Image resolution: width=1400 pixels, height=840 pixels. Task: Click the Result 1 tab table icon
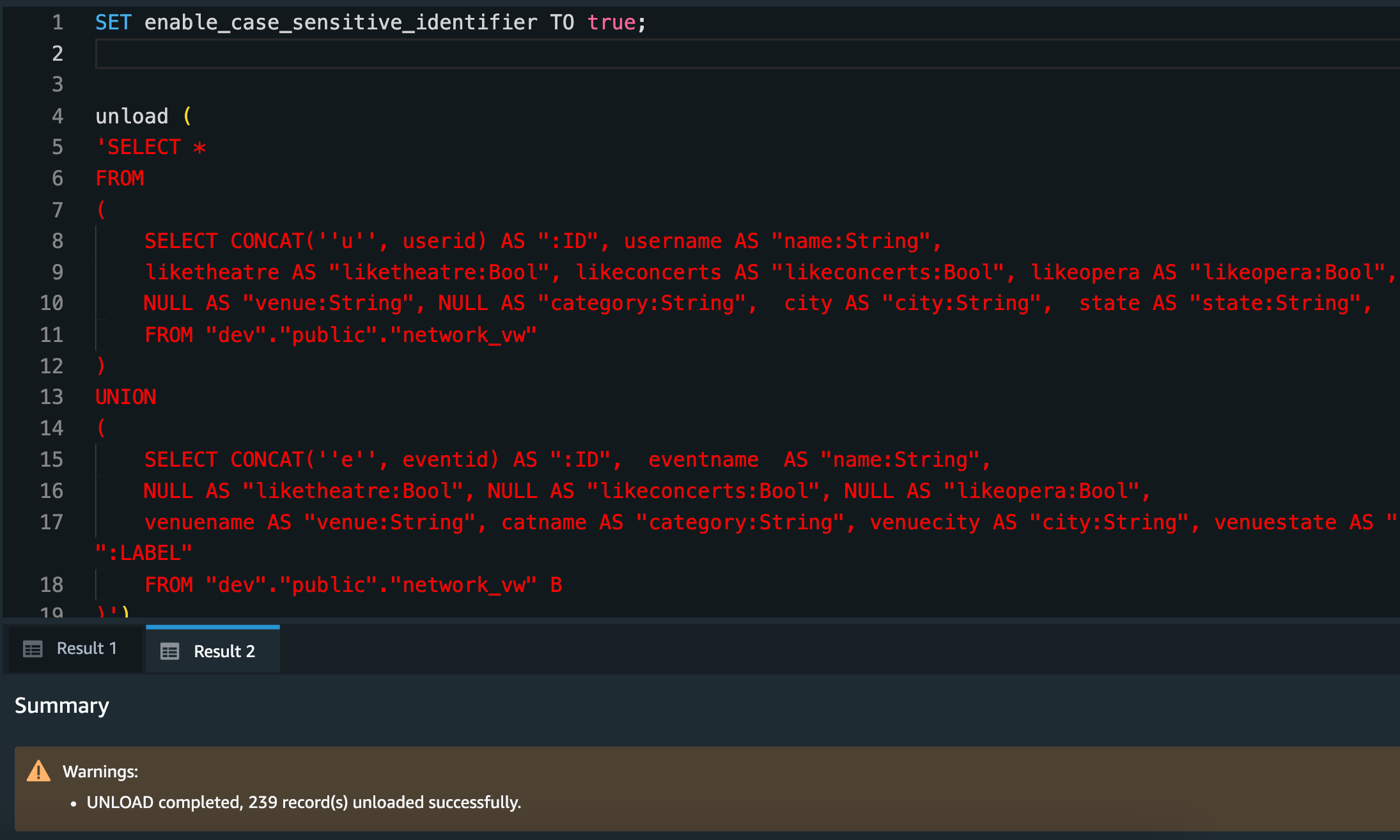[x=33, y=649]
